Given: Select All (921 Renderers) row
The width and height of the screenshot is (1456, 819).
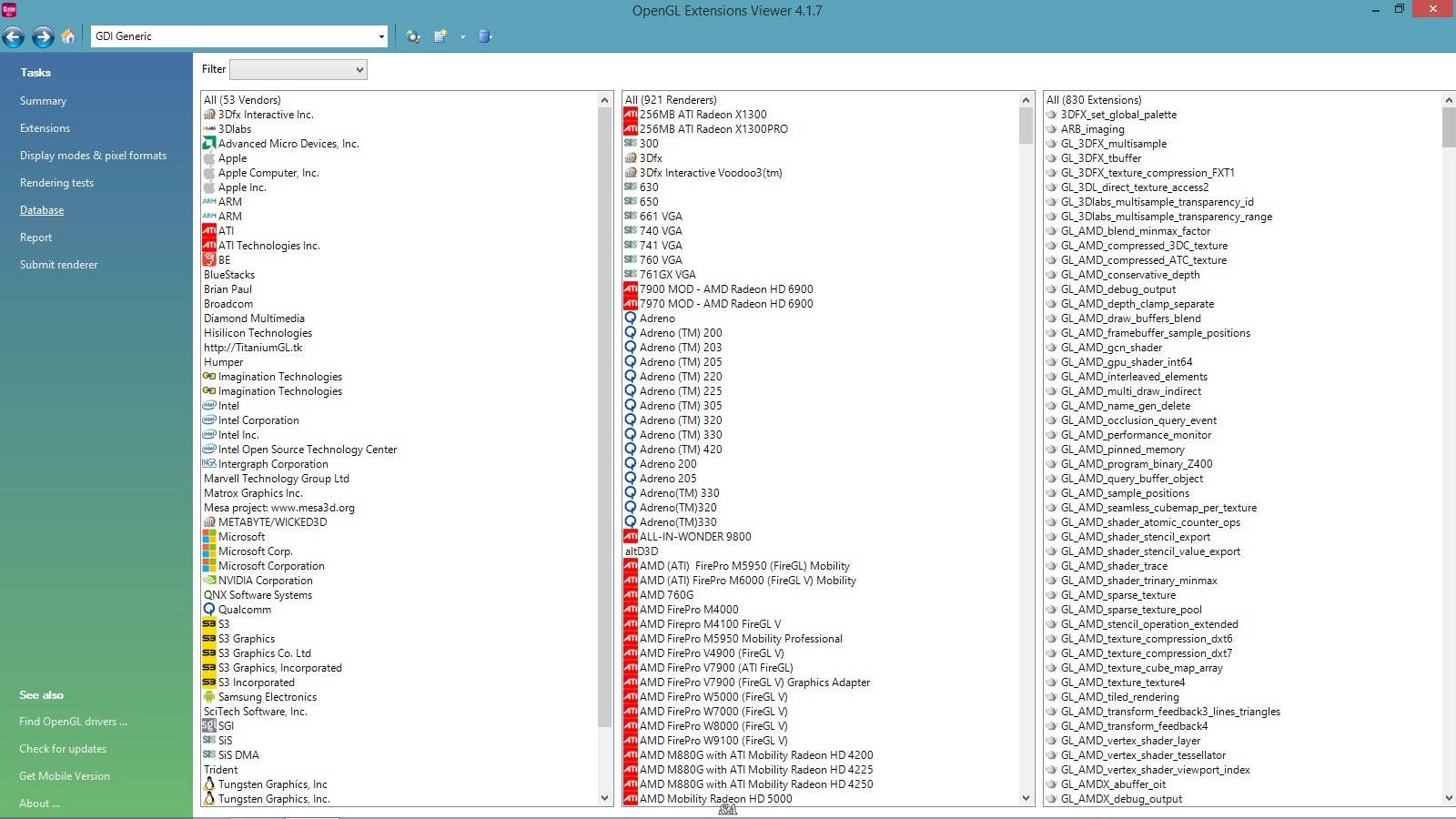Looking at the screenshot, I should point(671,100).
